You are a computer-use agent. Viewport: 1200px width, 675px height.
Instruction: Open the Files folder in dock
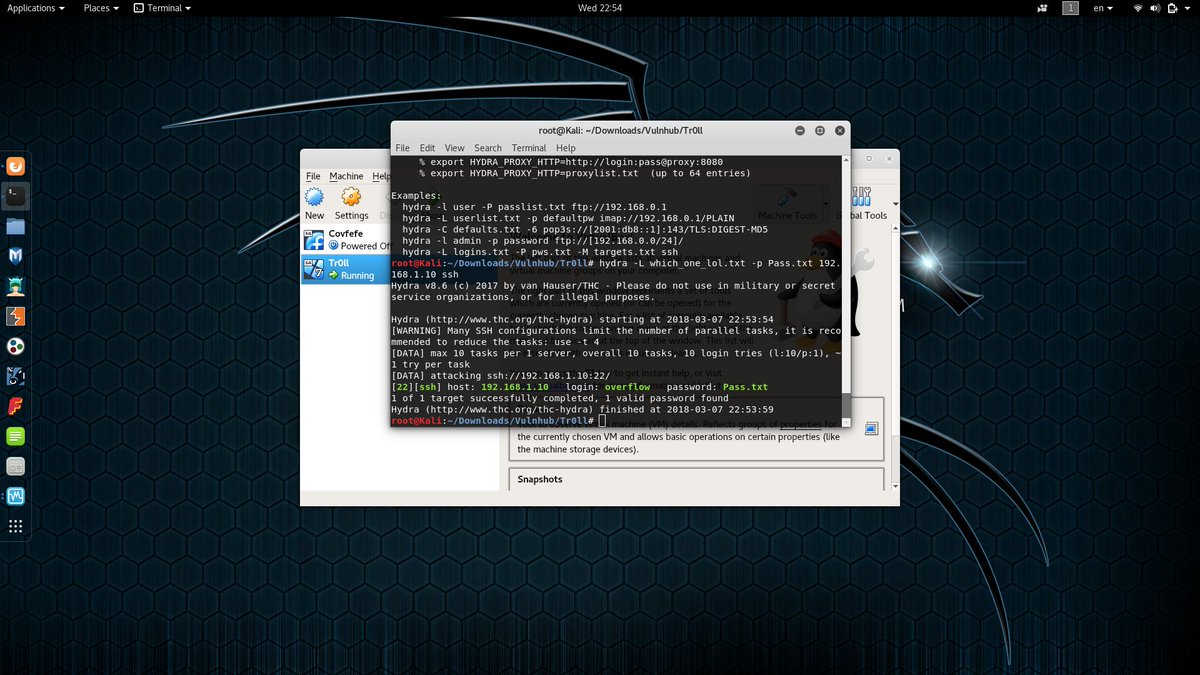click(16, 226)
